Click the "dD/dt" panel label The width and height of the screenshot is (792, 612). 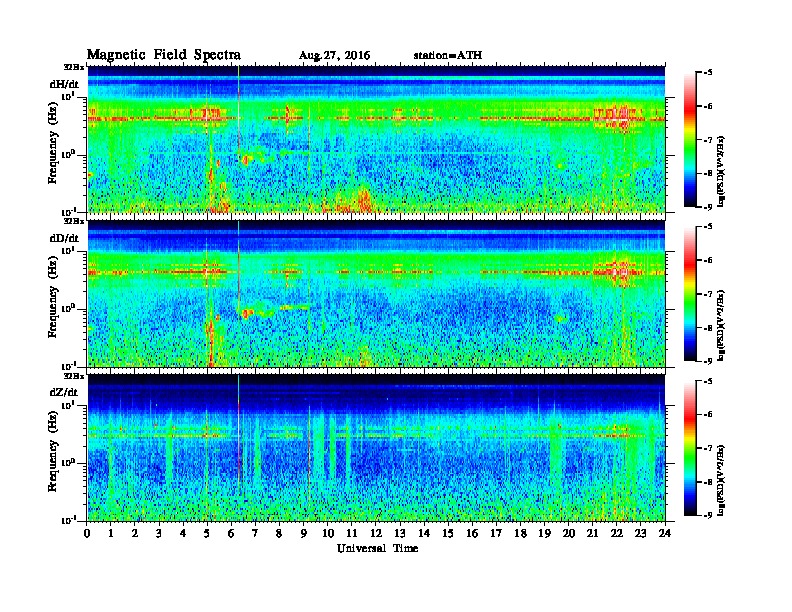pyautogui.click(x=65, y=238)
